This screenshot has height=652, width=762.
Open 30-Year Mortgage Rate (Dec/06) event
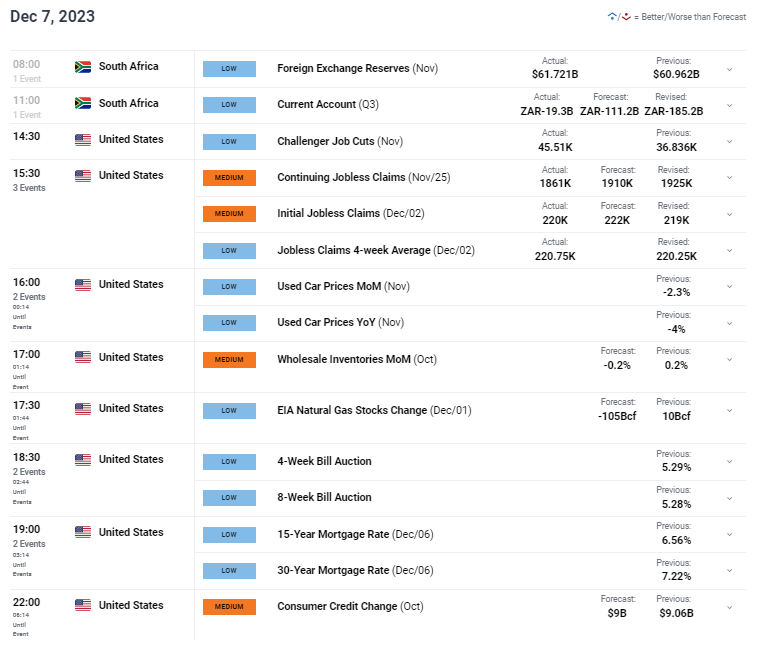[x=355, y=570]
